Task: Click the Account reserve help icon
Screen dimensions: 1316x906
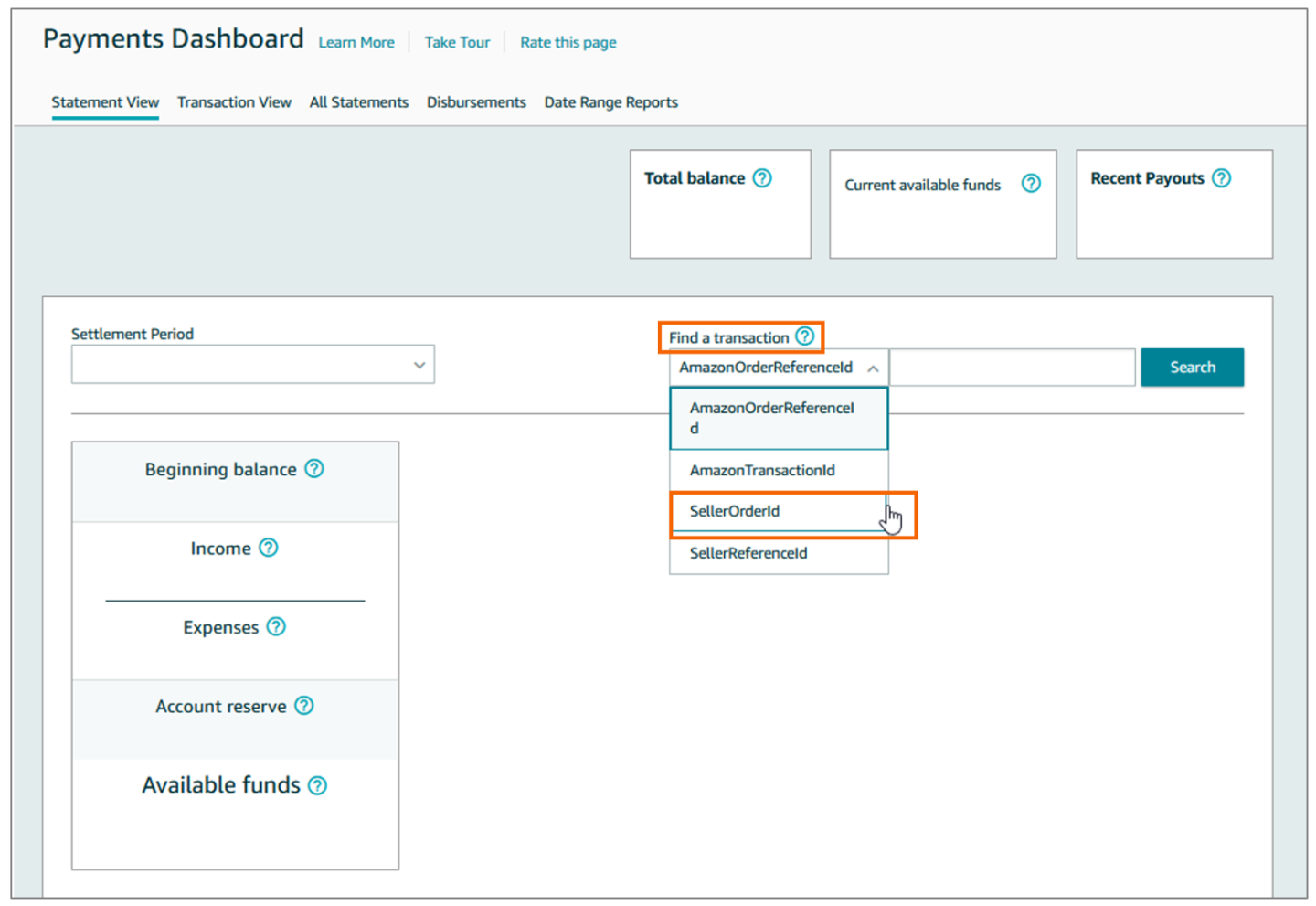Action: click(x=304, y=705)
